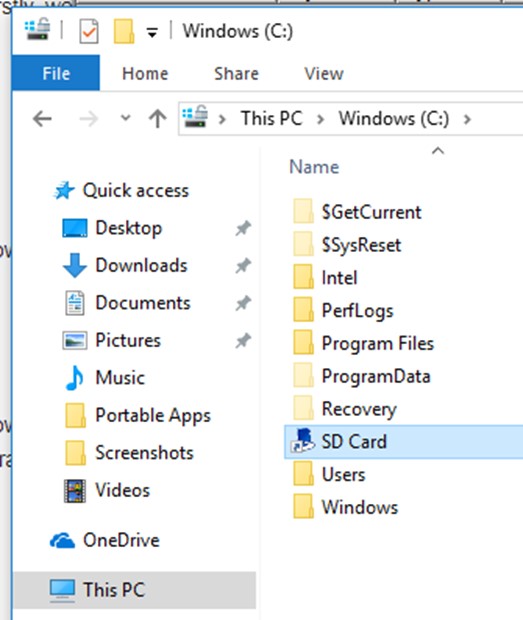Open Documents in Quick access
Viewport: 523px width, 620px height.
143,303
